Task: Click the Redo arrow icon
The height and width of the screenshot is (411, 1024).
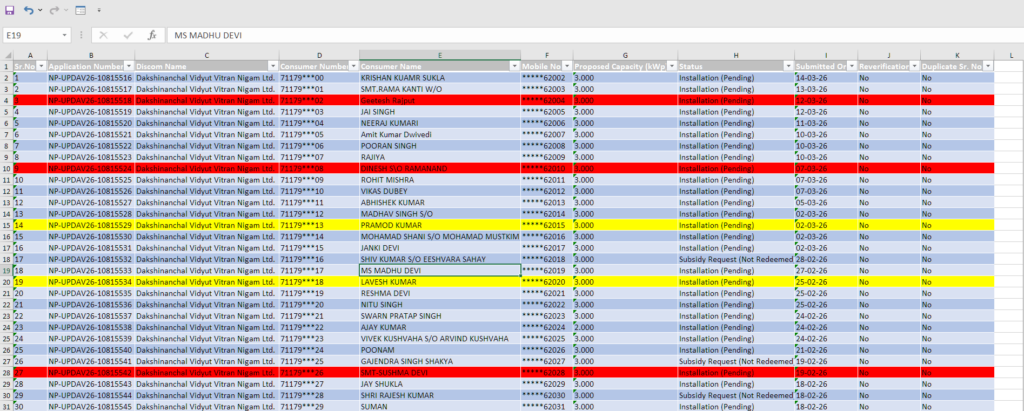Action: click(54, 10)
